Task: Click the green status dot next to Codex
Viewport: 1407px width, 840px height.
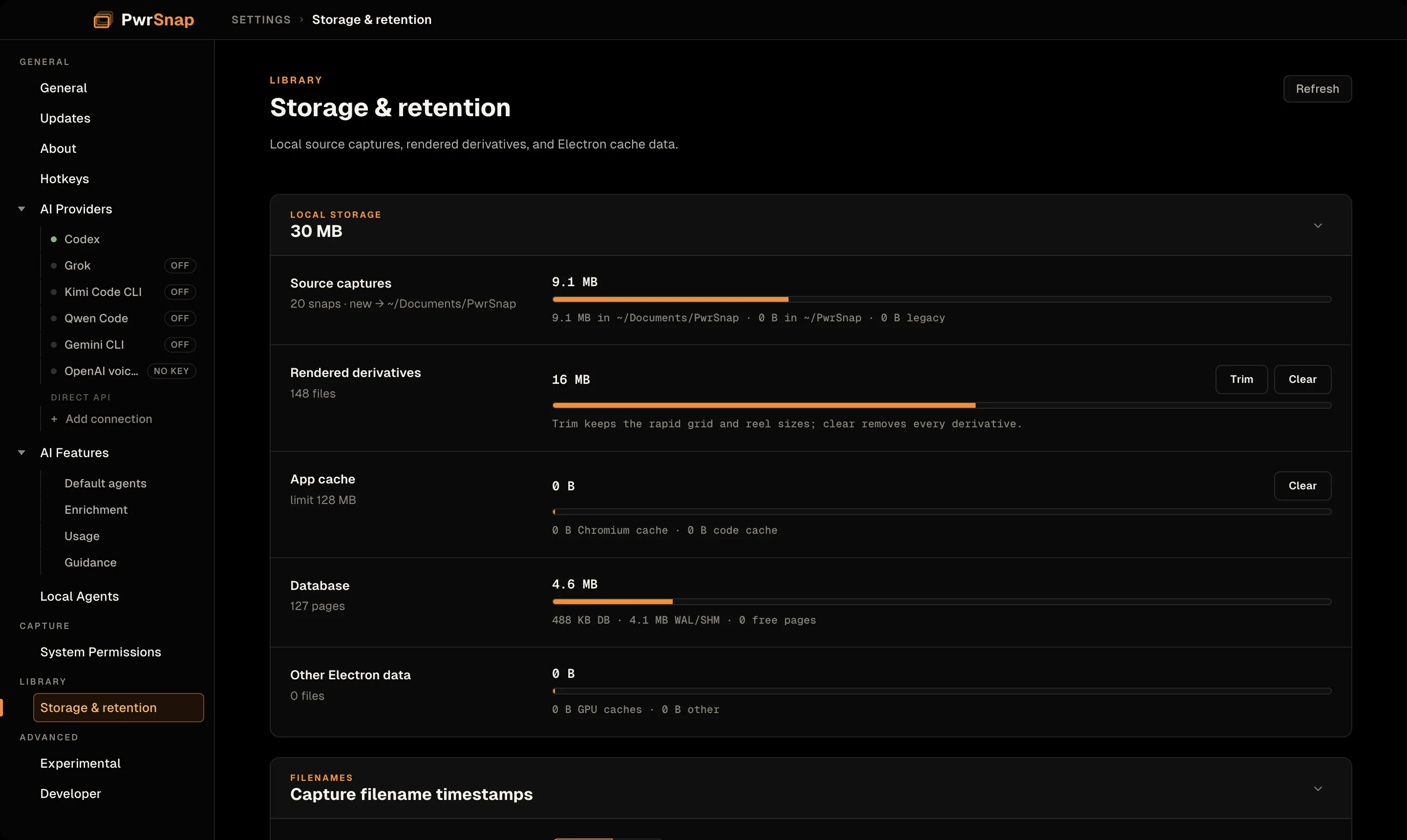Action: click(x=54, y=239)
